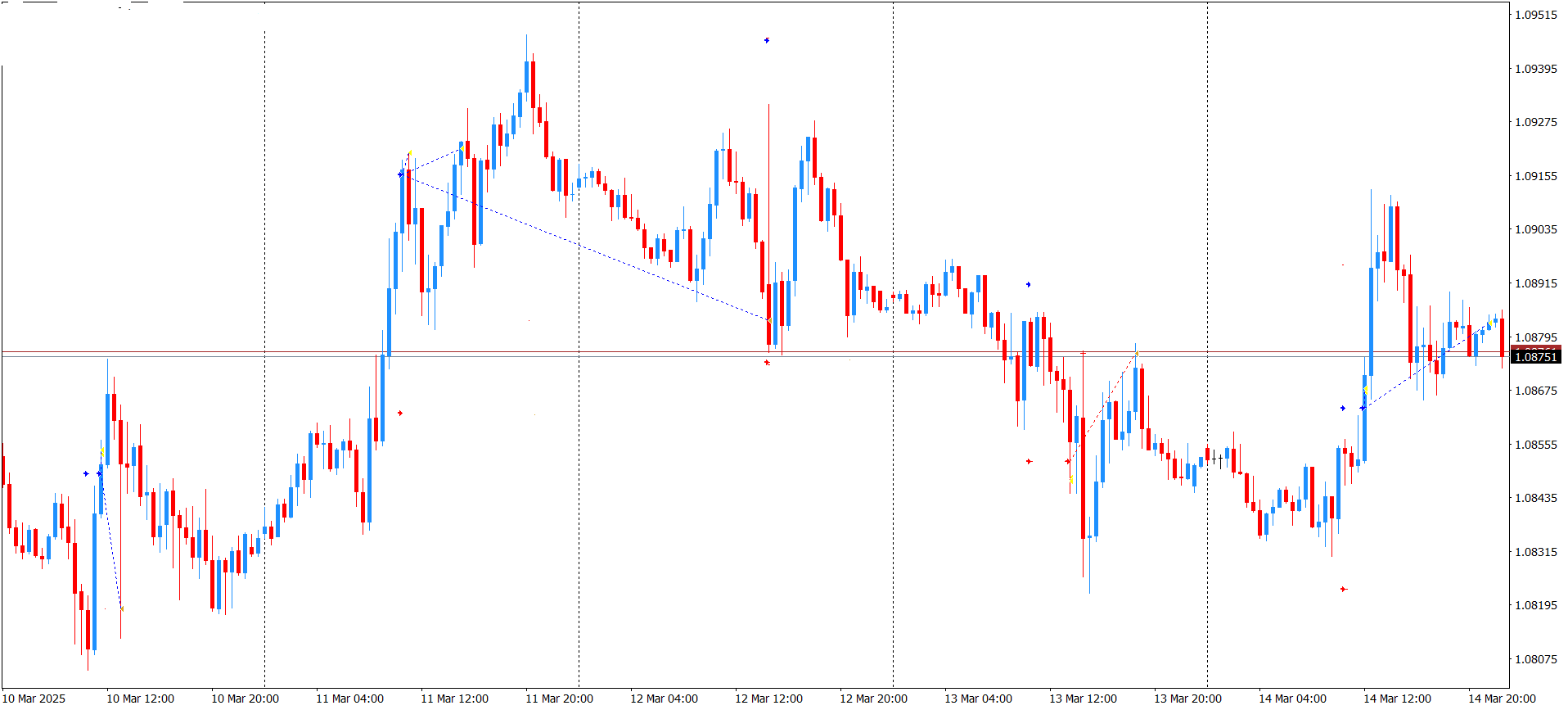Select the 13 Mar 04:00 time label
Screen dimensions: 1568x710
pyautogui.click(x=979, y=699)
